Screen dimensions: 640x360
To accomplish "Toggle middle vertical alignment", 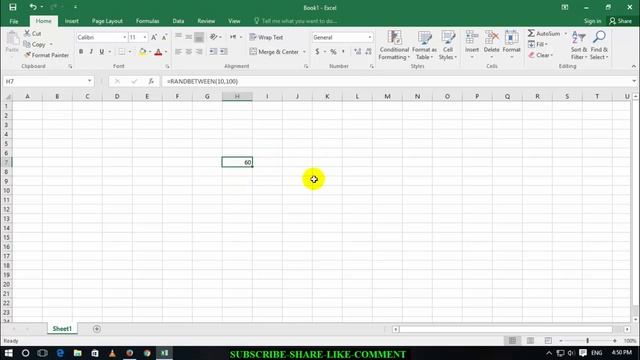I will [x=189, y=37].
